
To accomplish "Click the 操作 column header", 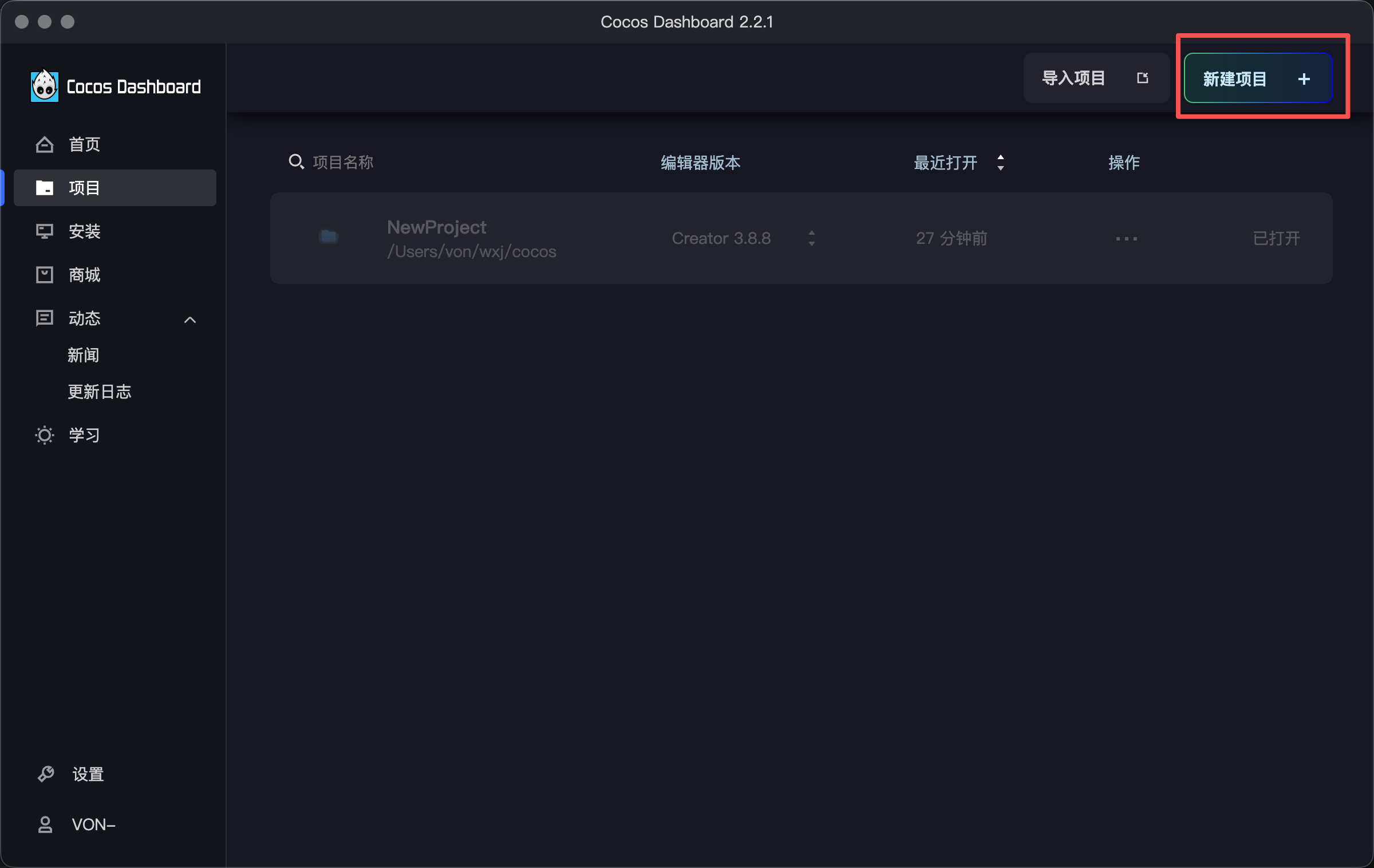I will pos(1124,163).
